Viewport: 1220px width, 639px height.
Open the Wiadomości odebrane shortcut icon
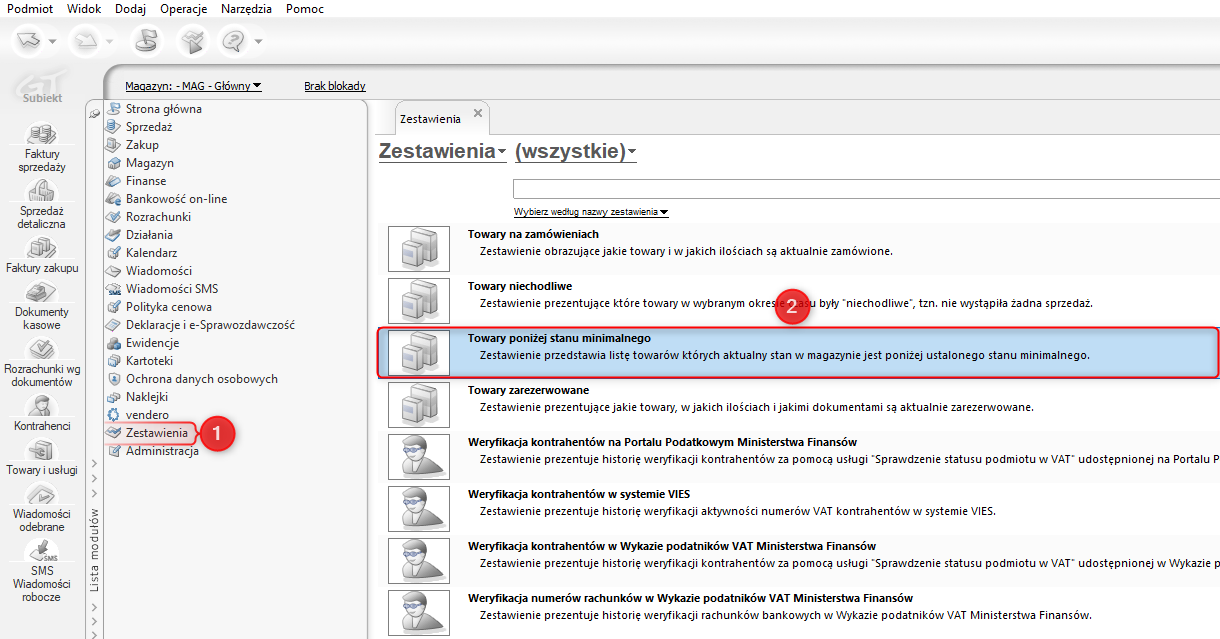[x=42, y=494]
